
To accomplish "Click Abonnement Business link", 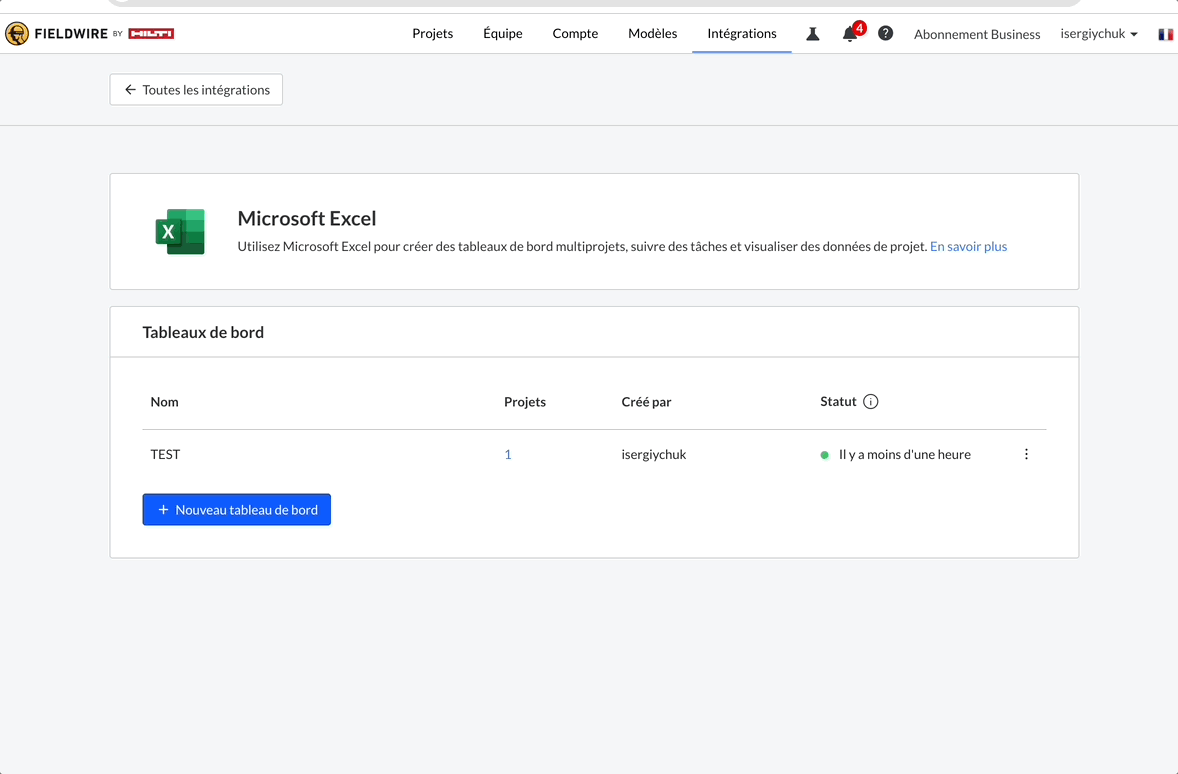I will 977,34.
